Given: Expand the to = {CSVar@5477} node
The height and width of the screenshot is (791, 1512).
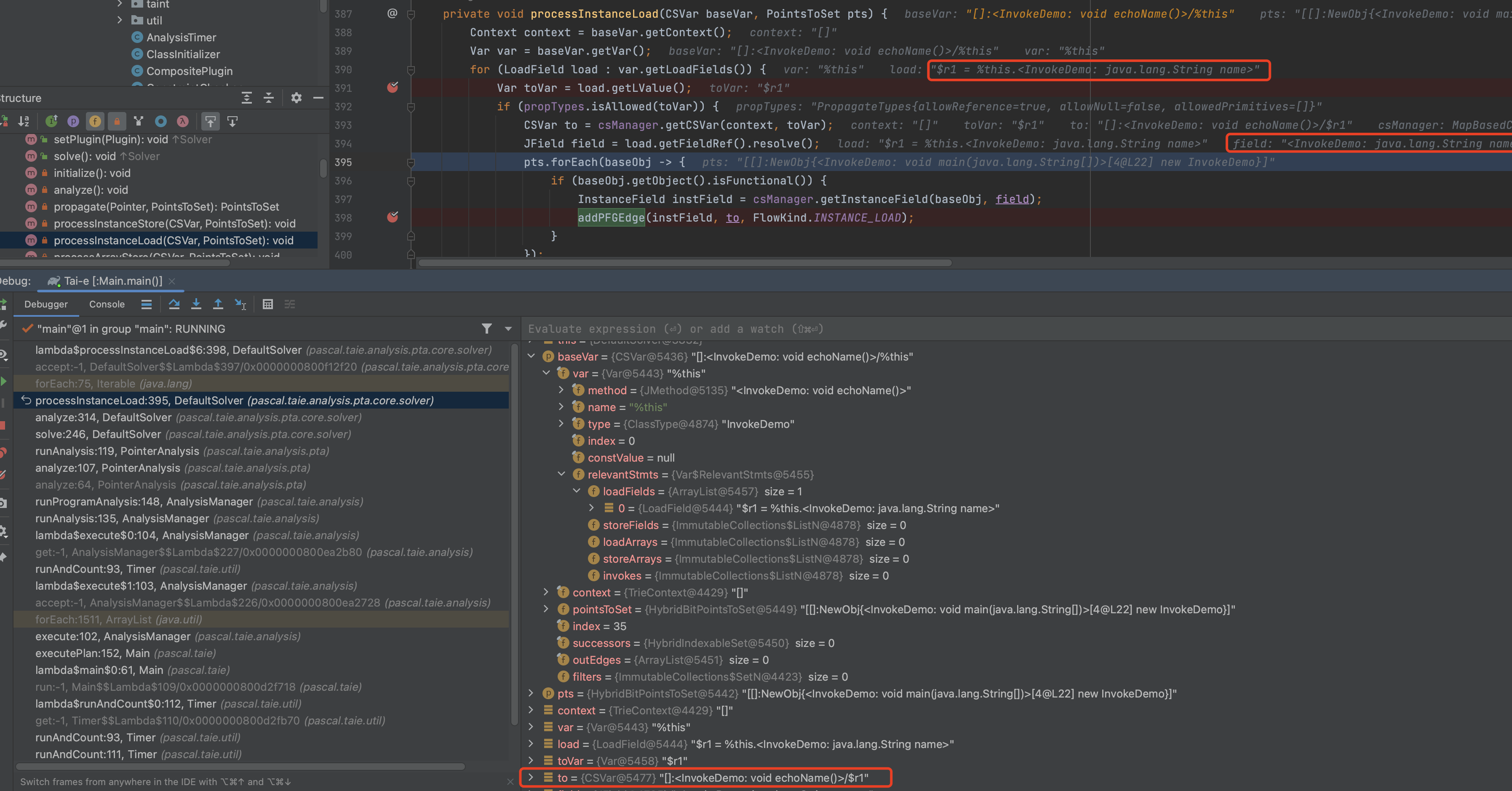Looking at the screenshot, I should click(x=531, y=777).
